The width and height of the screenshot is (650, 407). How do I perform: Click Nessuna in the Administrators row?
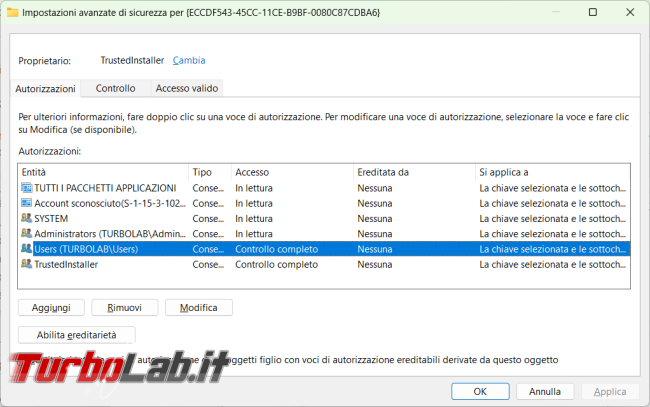pos(375,234)
